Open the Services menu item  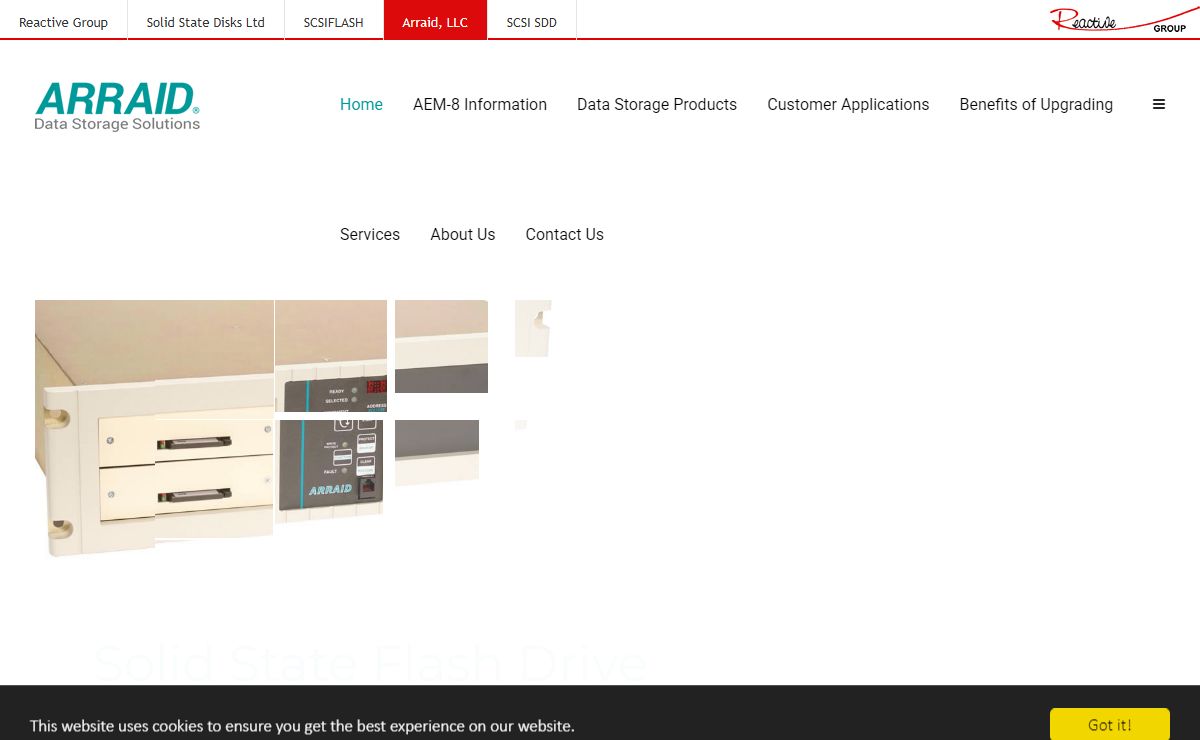pos(370,234)
